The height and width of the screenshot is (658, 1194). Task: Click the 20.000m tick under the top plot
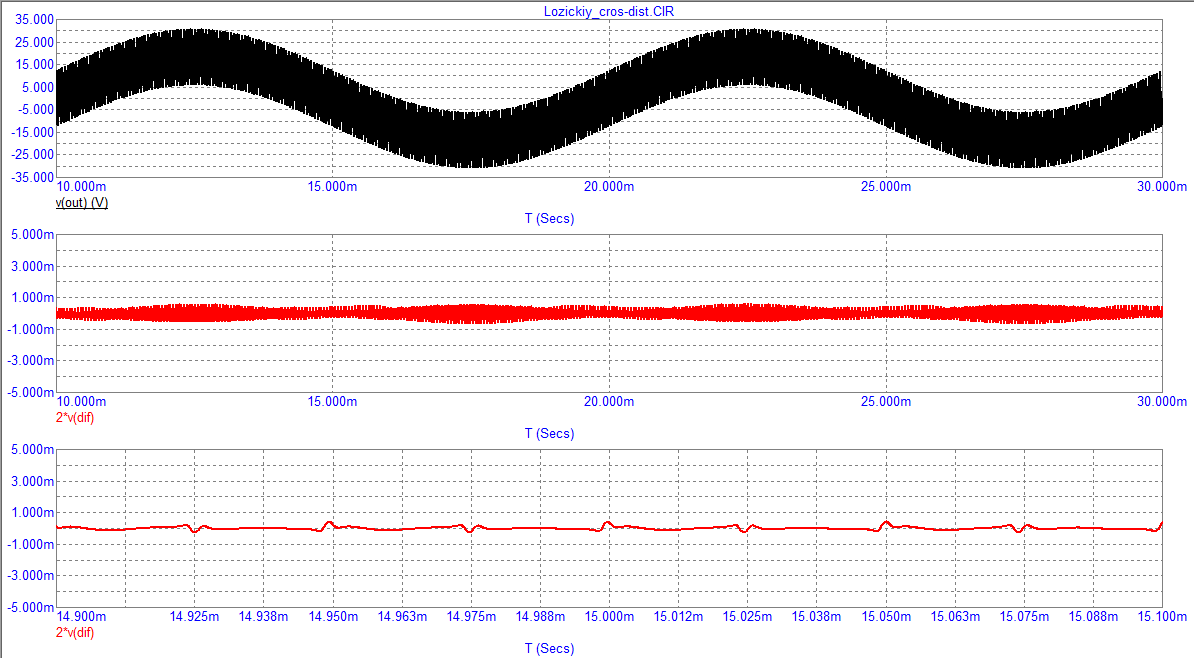tap(609, 187)
